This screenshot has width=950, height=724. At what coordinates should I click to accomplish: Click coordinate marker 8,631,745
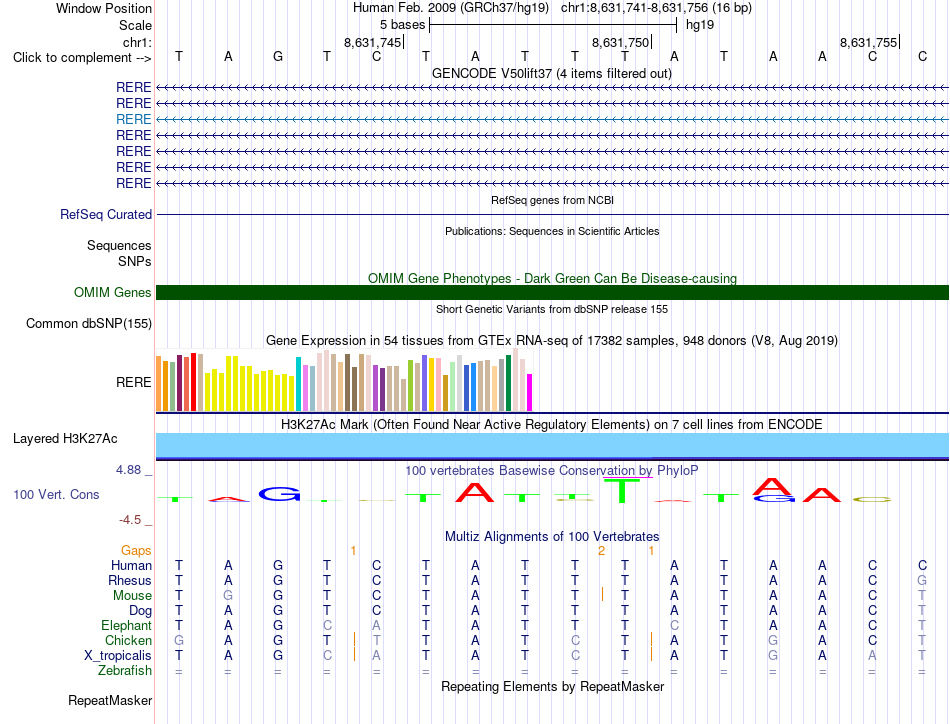point(373,42)
